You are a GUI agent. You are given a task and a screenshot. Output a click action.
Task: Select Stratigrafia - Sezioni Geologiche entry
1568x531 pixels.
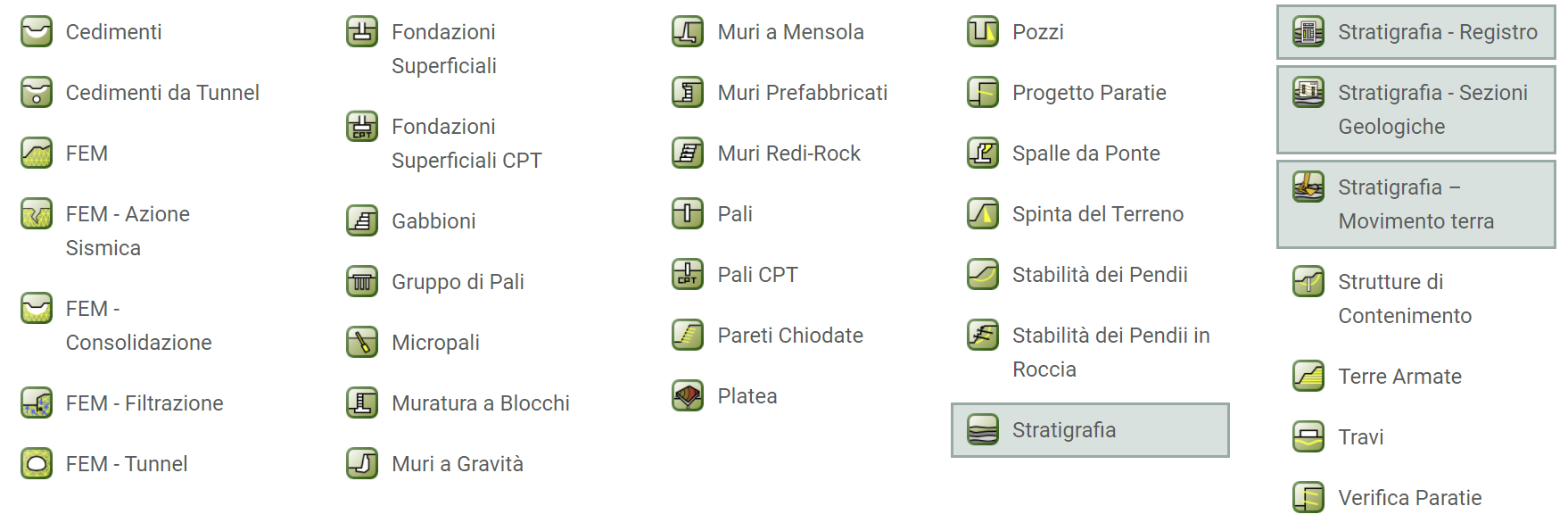click(x=1415, y=110)
